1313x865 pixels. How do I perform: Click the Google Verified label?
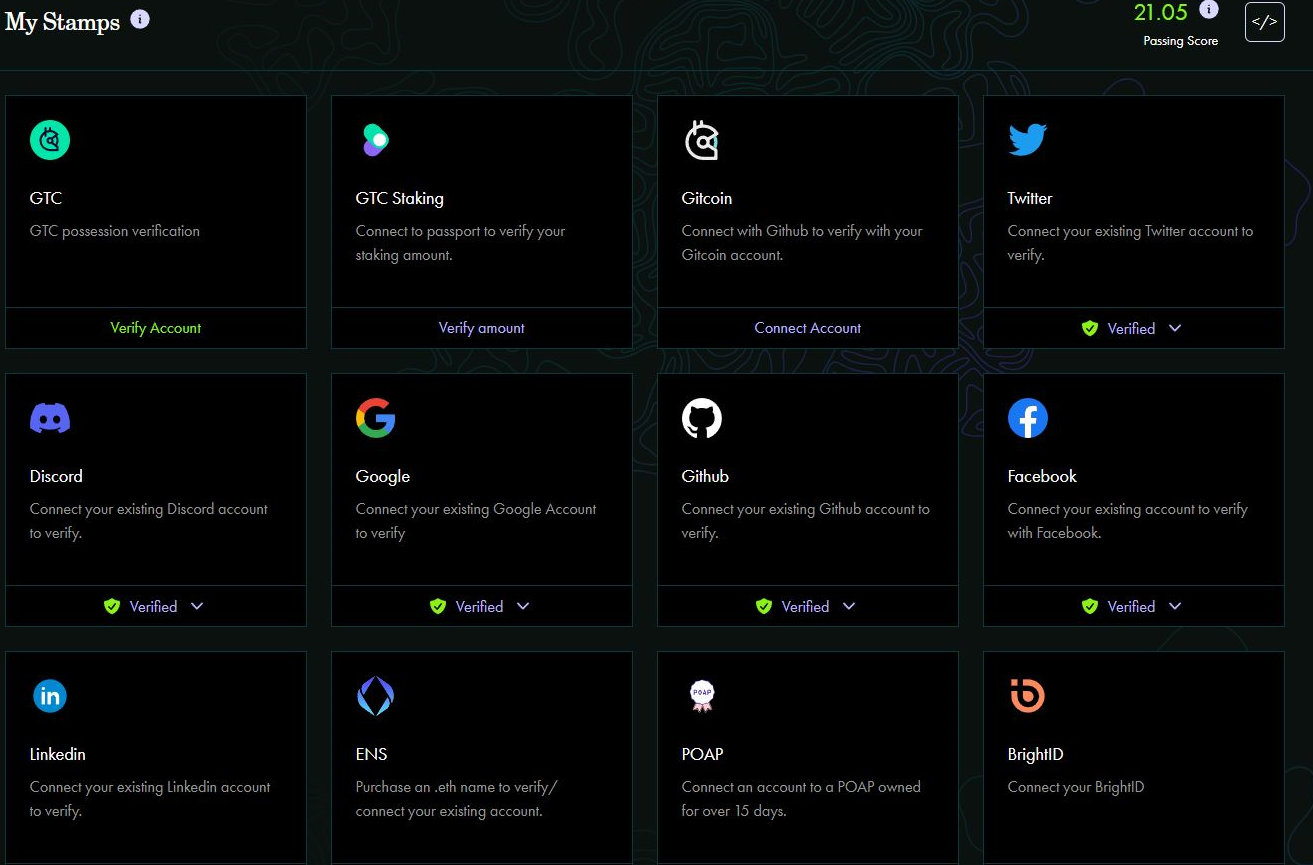[x=479, y=606]
